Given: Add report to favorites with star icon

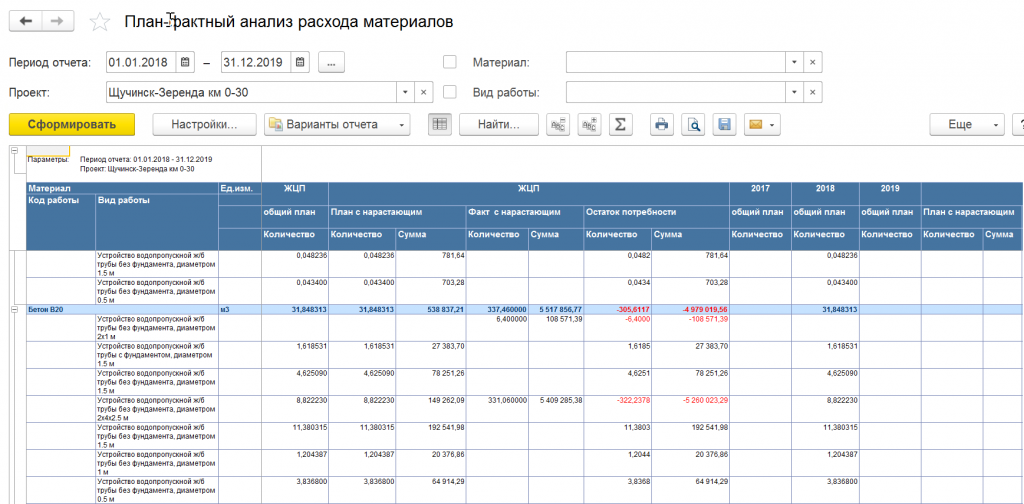Looking at the screenshot, I should [x=100, y=22].
